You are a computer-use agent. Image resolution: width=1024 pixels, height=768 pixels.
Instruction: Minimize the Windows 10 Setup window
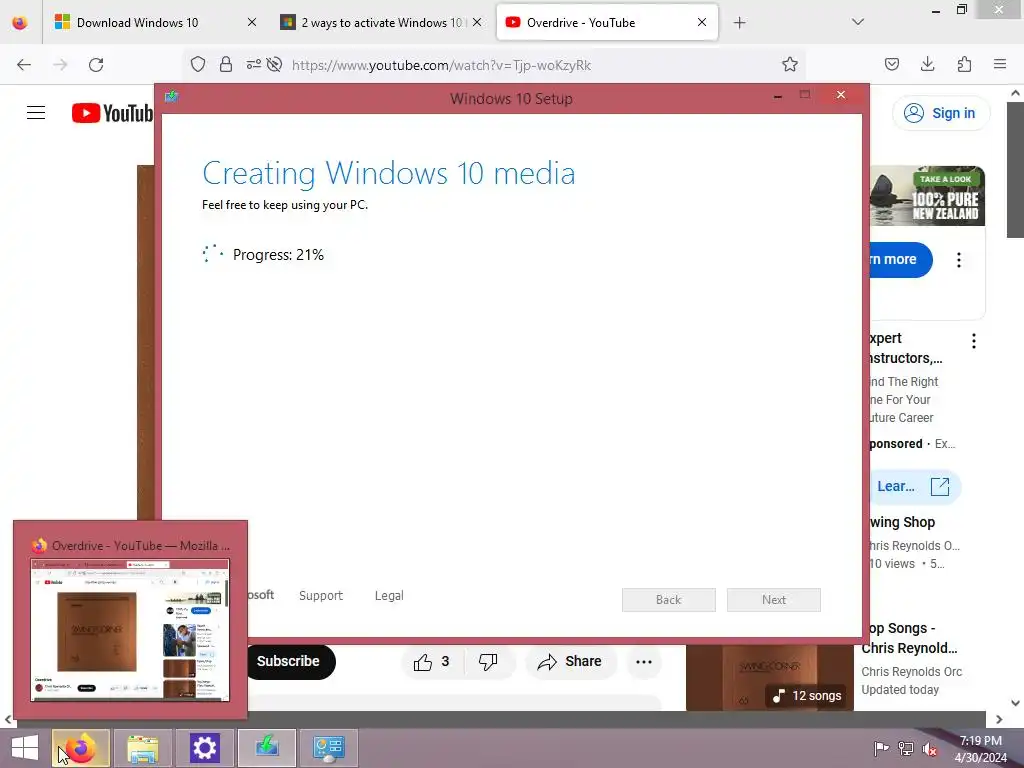[778, 96]
